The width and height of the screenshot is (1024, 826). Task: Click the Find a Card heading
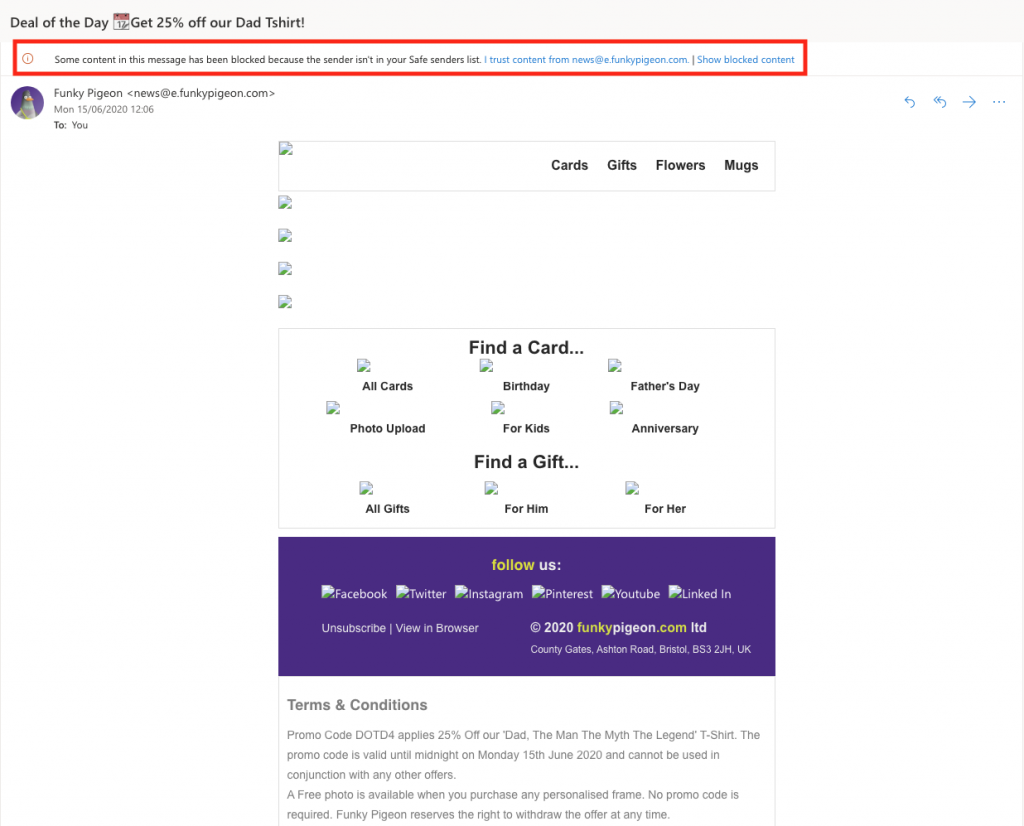pyautogui.click(x=526, y=347)
